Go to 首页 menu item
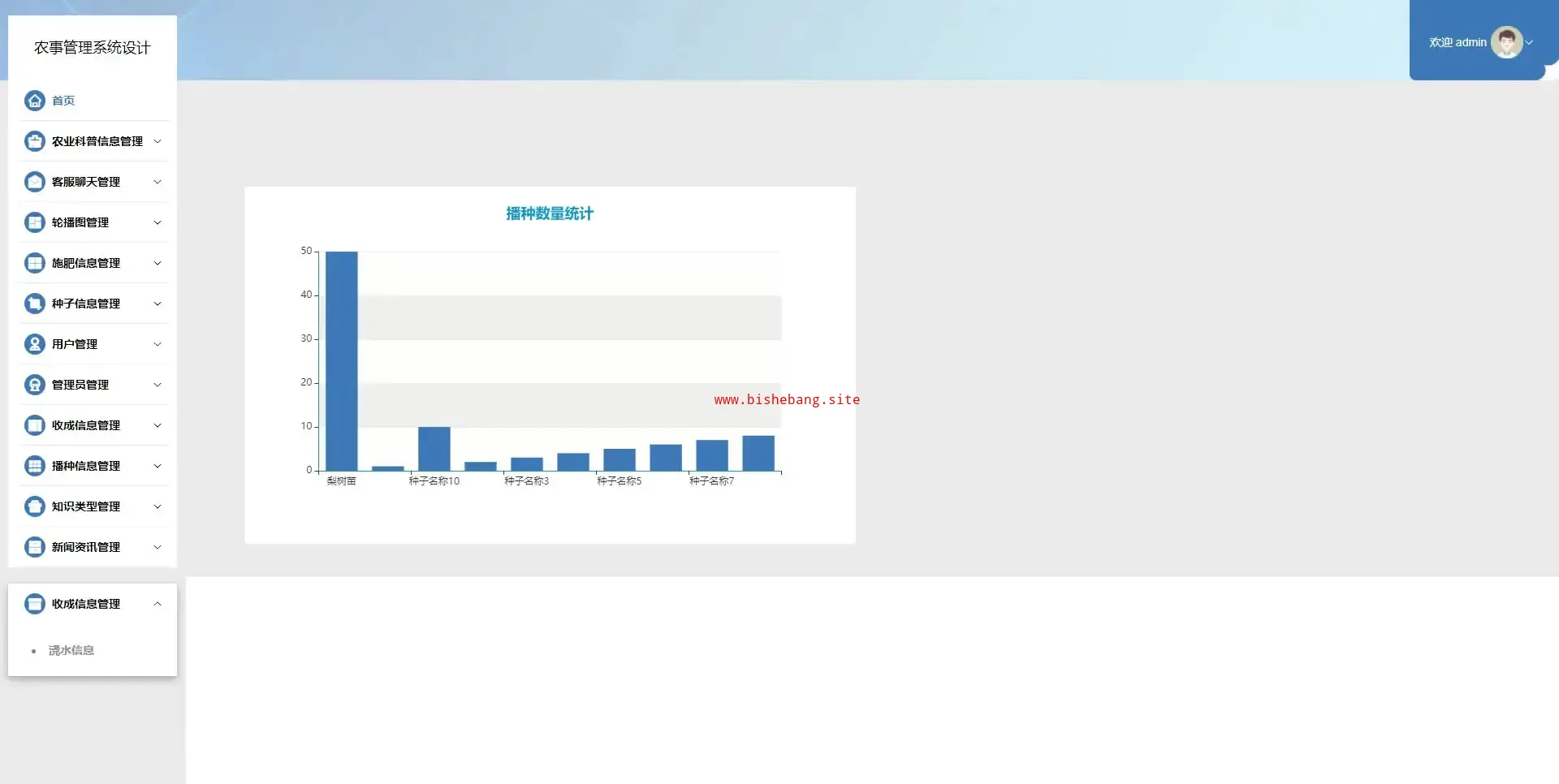The width and height of the screenshot is (1559, 784). click(63, 101)
